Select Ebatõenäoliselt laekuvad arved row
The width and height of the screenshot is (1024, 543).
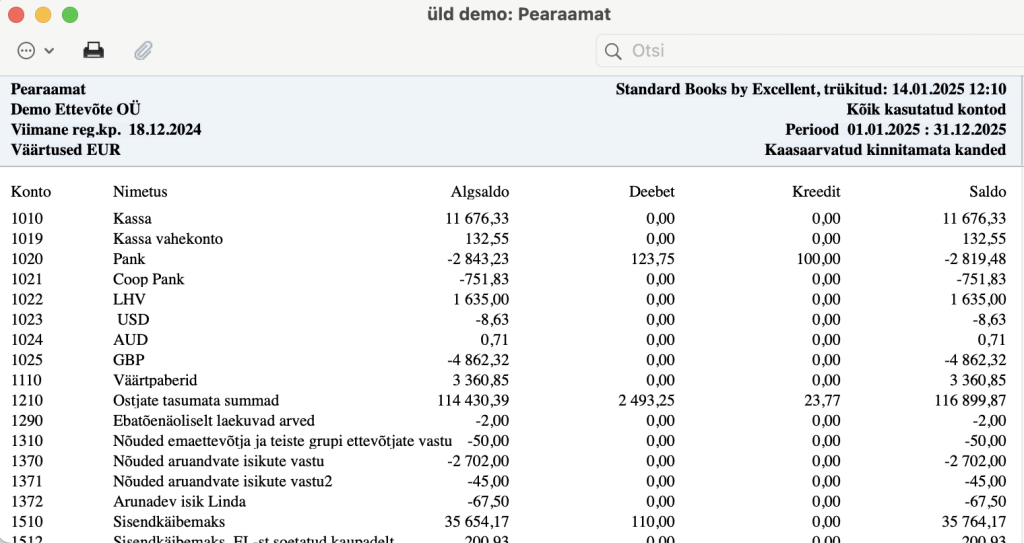click(x=508, y=421)
